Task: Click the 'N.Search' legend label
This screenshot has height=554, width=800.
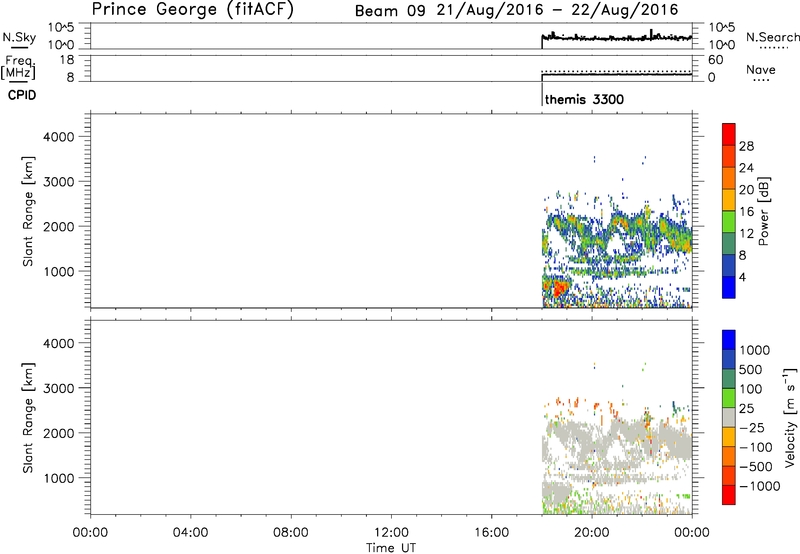Action: pos(772,37)
